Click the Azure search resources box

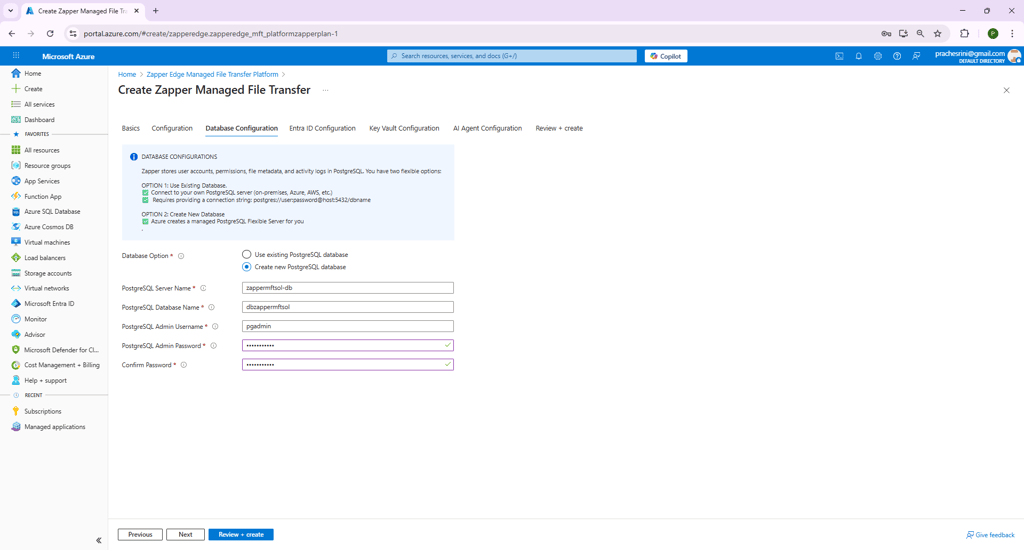[x=512, y=56]
